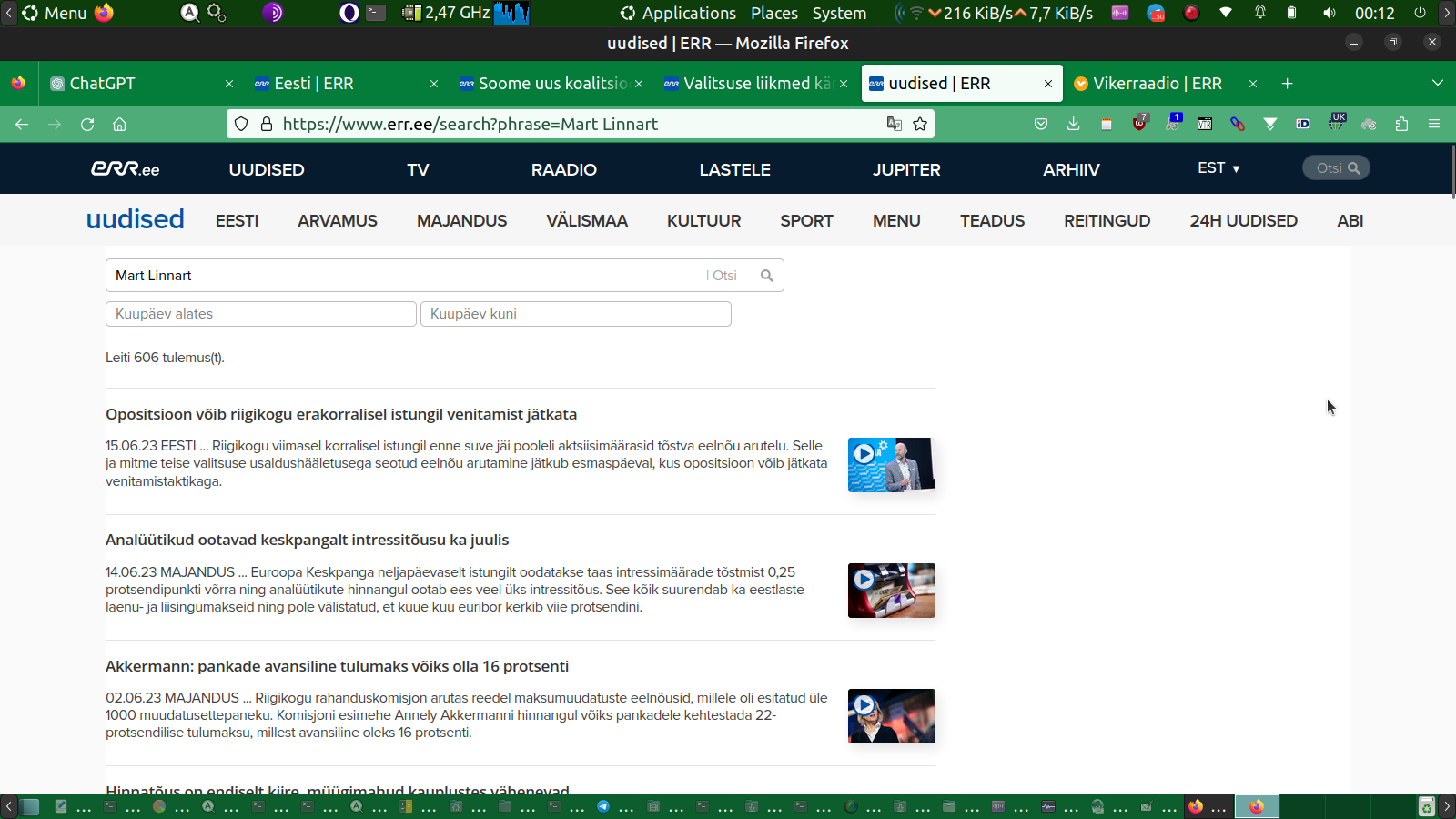Open TV in the top navigation
This screenshot has width=1456, height=819.
tap(418, 169)
